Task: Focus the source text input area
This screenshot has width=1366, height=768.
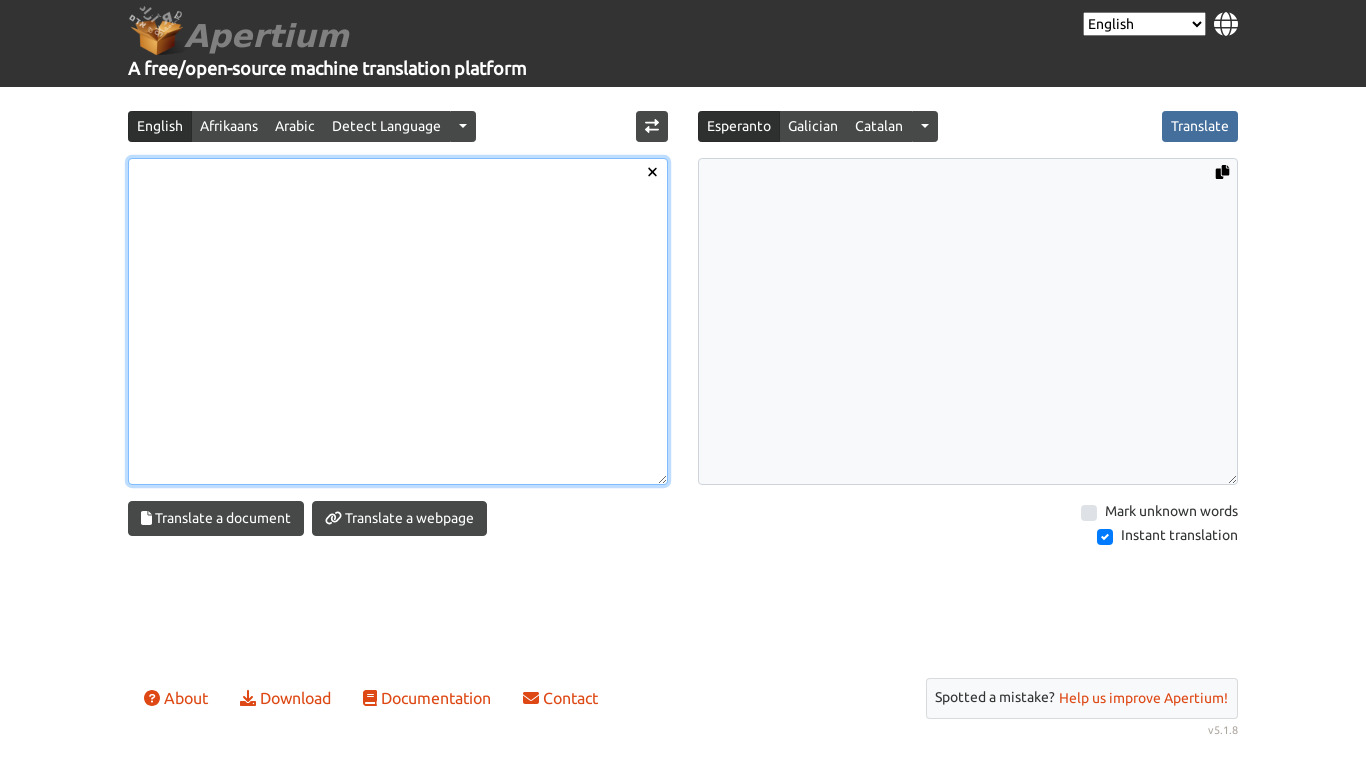Action: [x=398, y=322]
